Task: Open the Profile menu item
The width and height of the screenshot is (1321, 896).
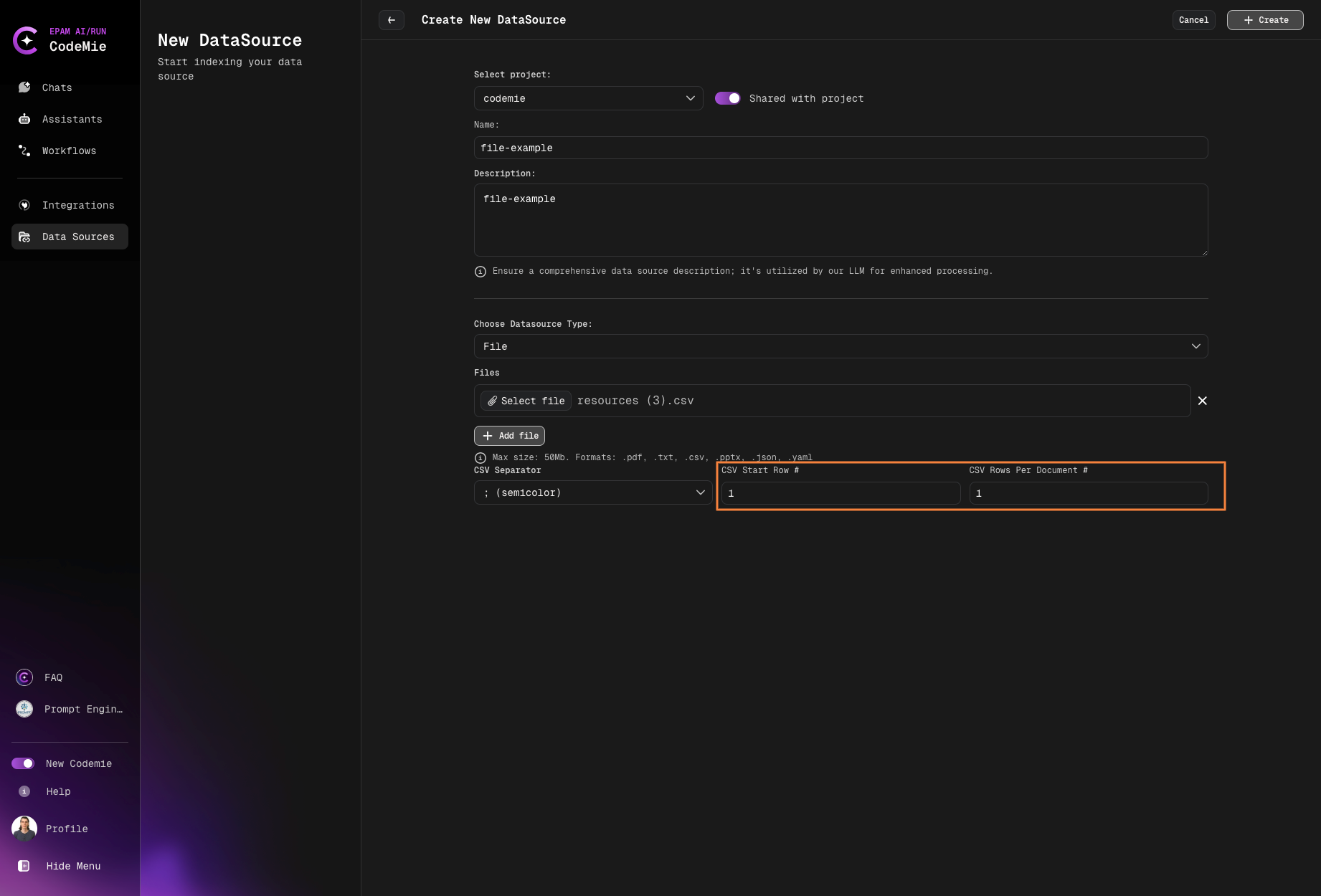Action: [x=67, y=829]
